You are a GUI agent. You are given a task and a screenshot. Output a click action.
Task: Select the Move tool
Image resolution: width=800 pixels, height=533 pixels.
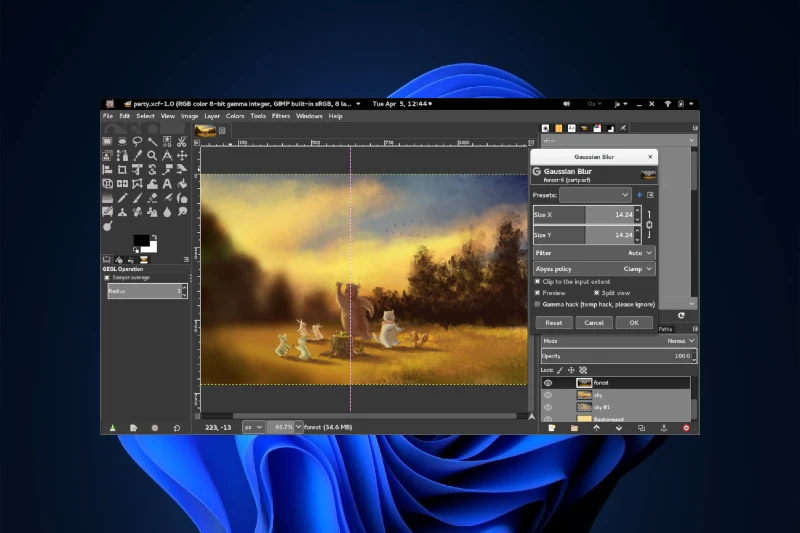(x=182, y=156)
